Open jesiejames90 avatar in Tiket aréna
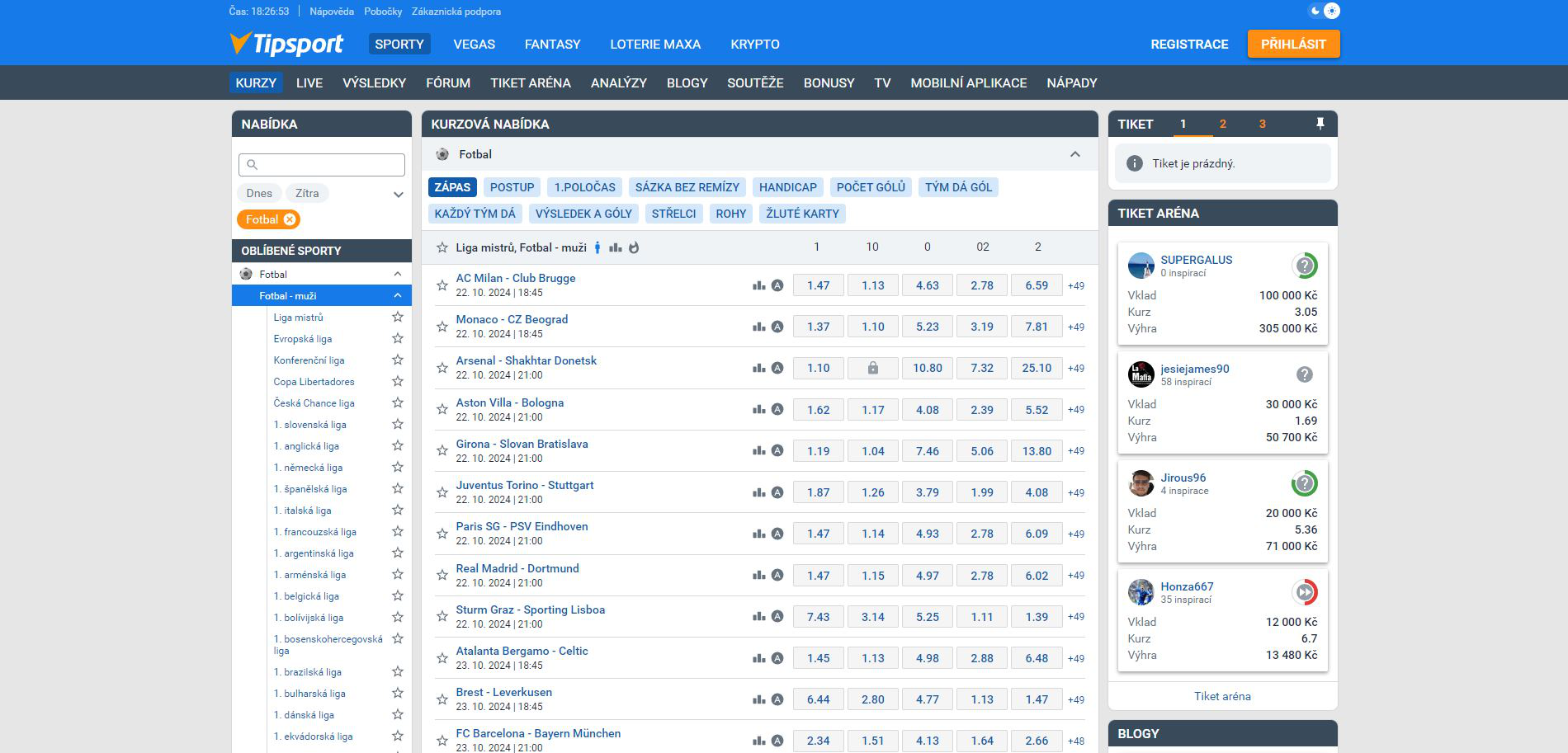This screenshot has width=1568, height=753. [1141, 374]
